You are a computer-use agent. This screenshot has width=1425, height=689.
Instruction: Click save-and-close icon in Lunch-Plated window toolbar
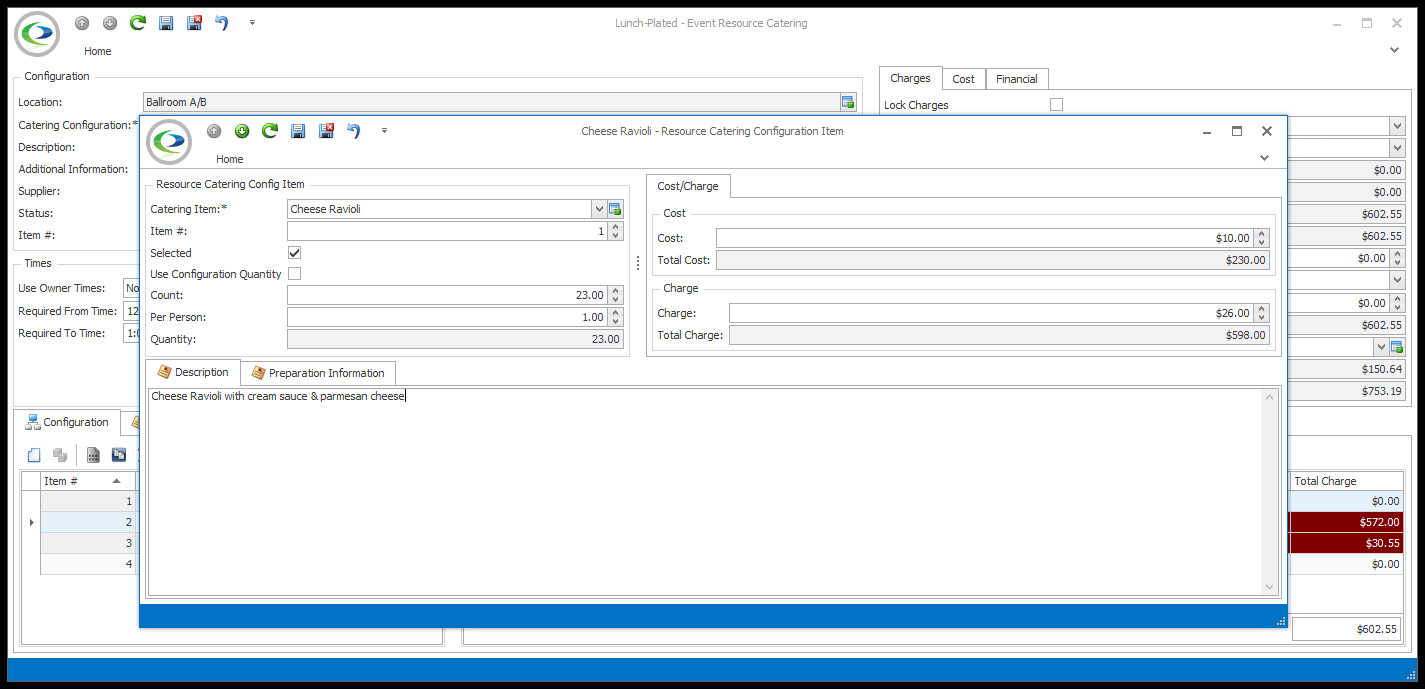point(194,23)
